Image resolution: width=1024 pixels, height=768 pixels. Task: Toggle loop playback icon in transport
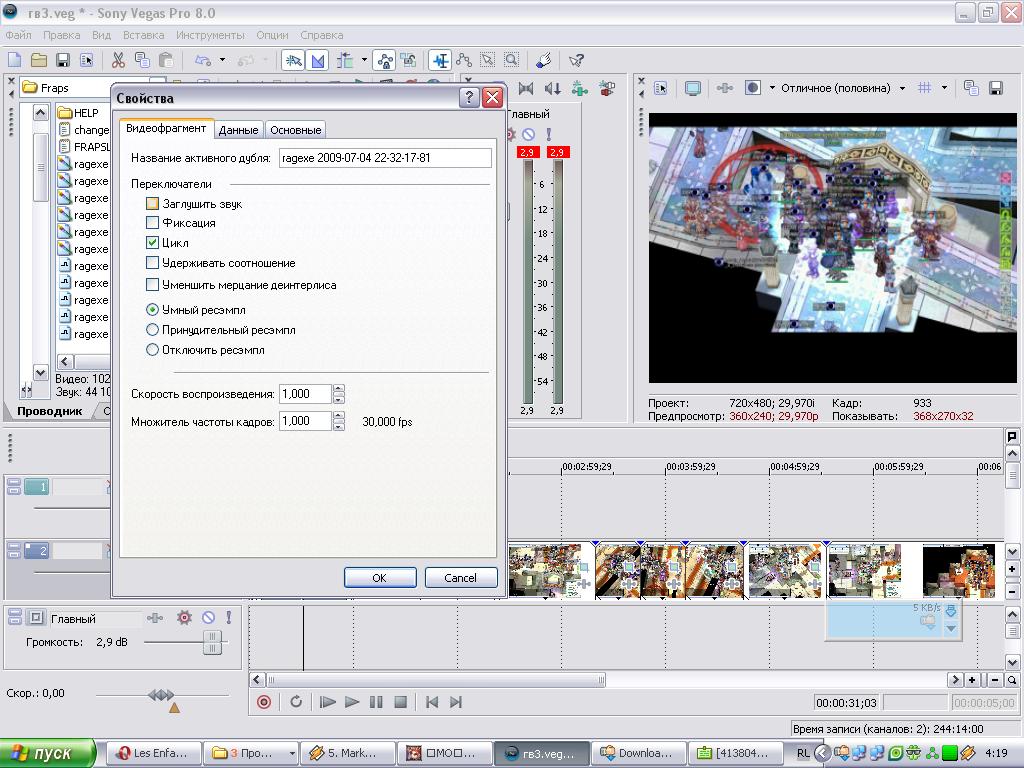(296, 702)
